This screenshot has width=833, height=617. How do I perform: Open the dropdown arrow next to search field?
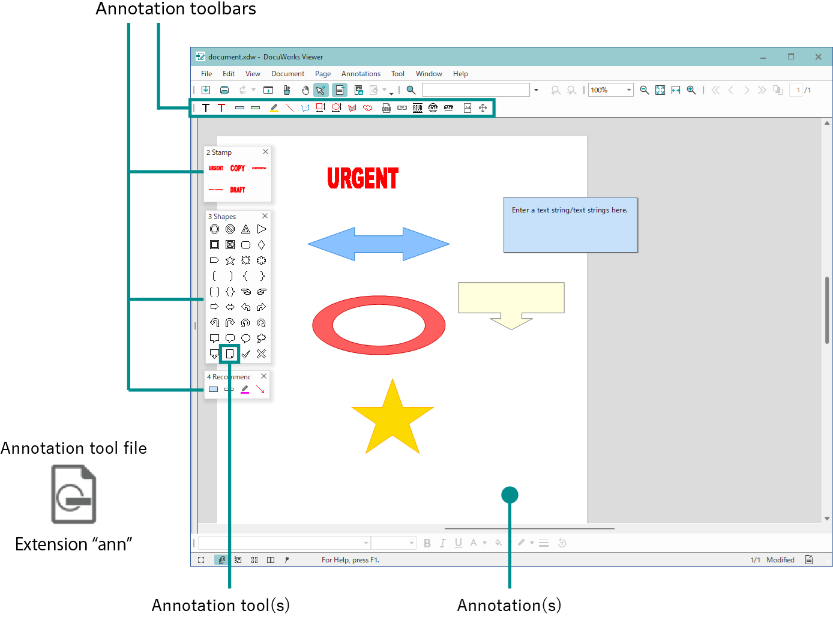536,89
